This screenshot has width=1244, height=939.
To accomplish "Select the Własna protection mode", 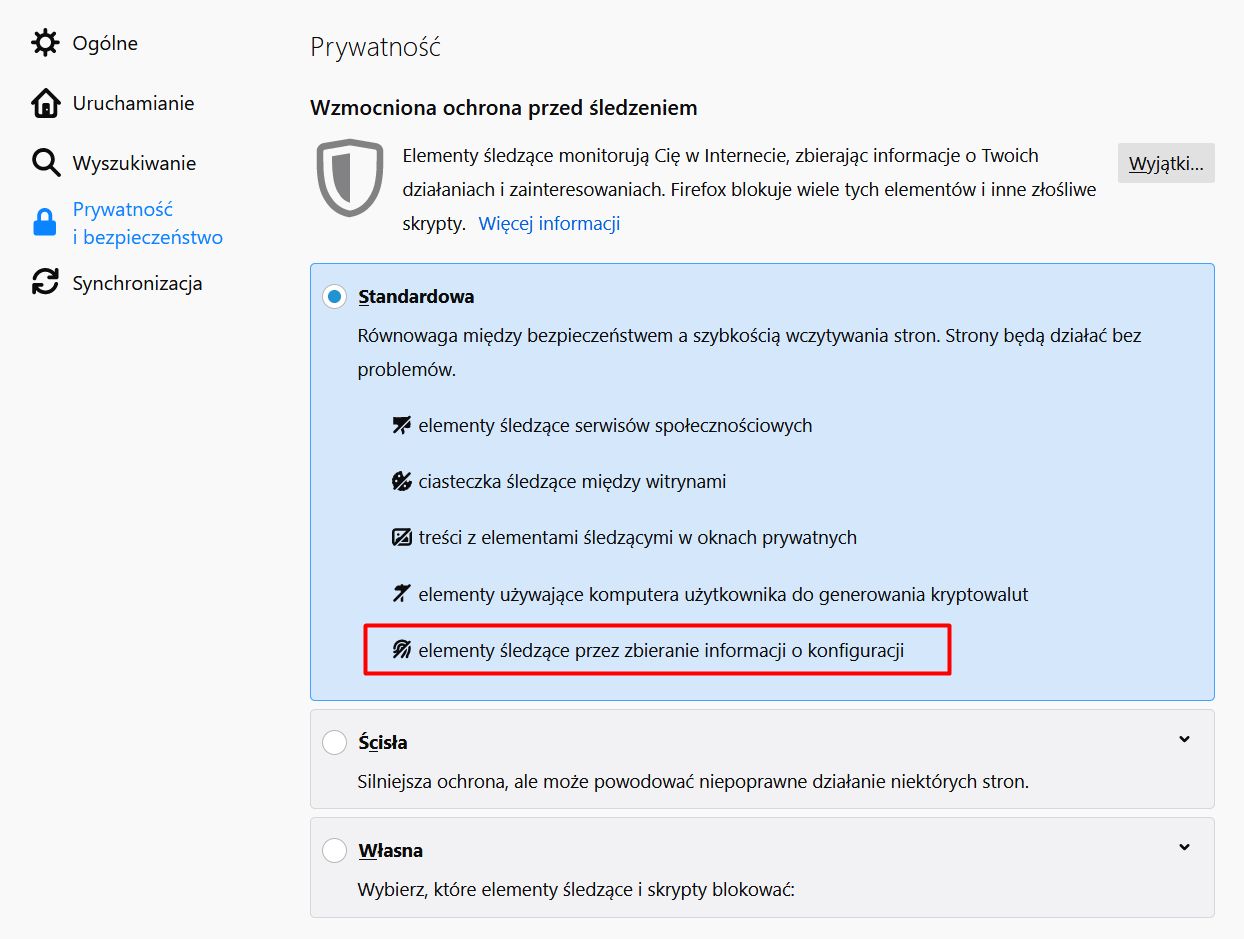I will [x=334, y=850].
